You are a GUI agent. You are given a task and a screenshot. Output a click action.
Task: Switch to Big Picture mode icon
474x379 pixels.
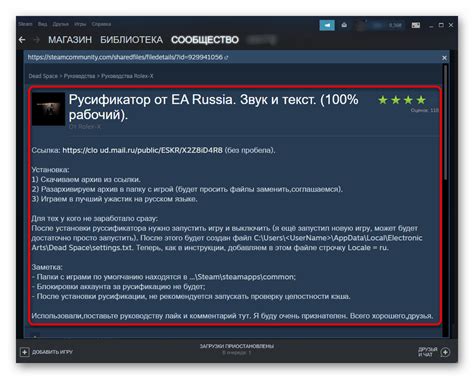pos(416,25)
